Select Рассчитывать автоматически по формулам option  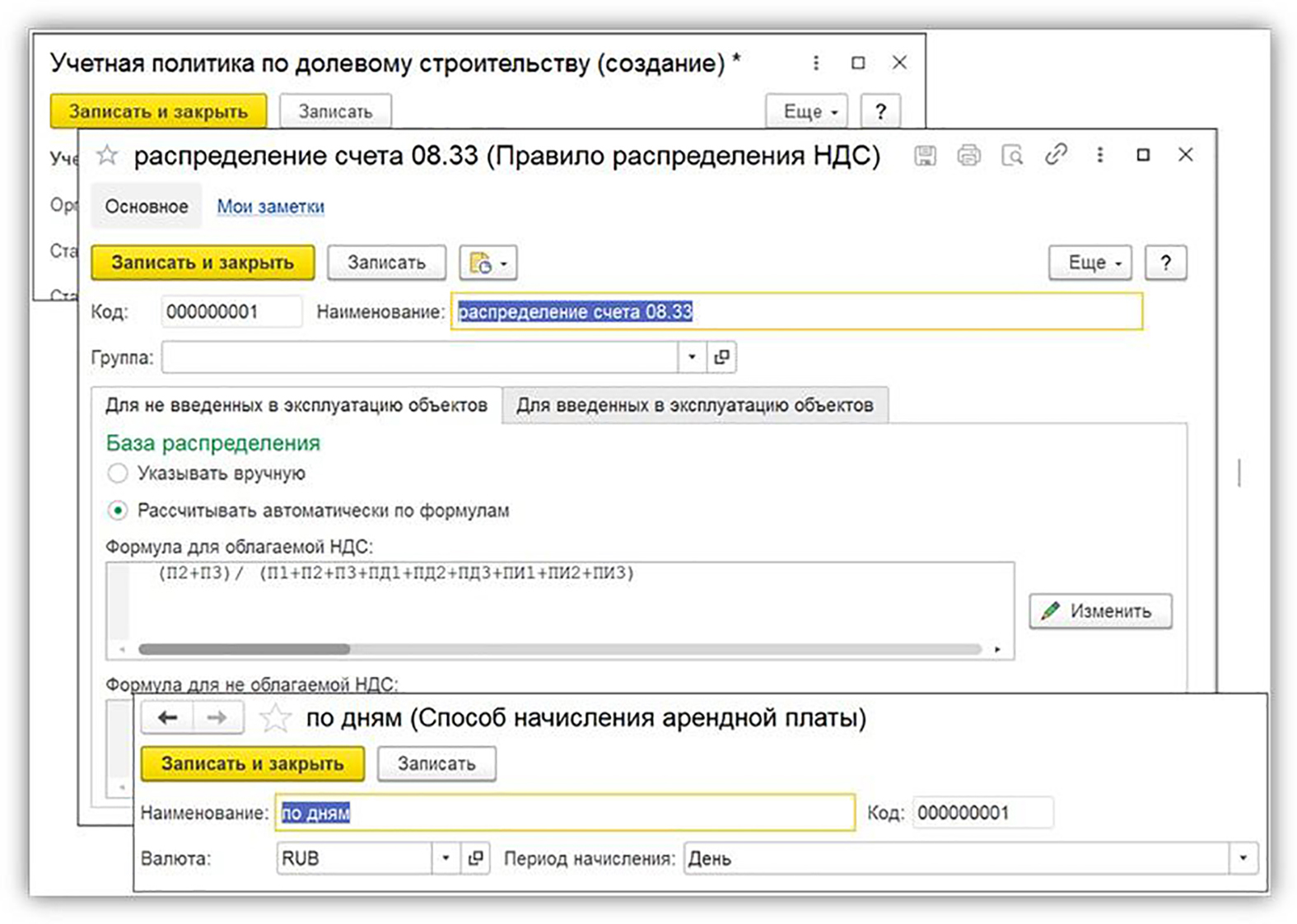tap(118, 511)
